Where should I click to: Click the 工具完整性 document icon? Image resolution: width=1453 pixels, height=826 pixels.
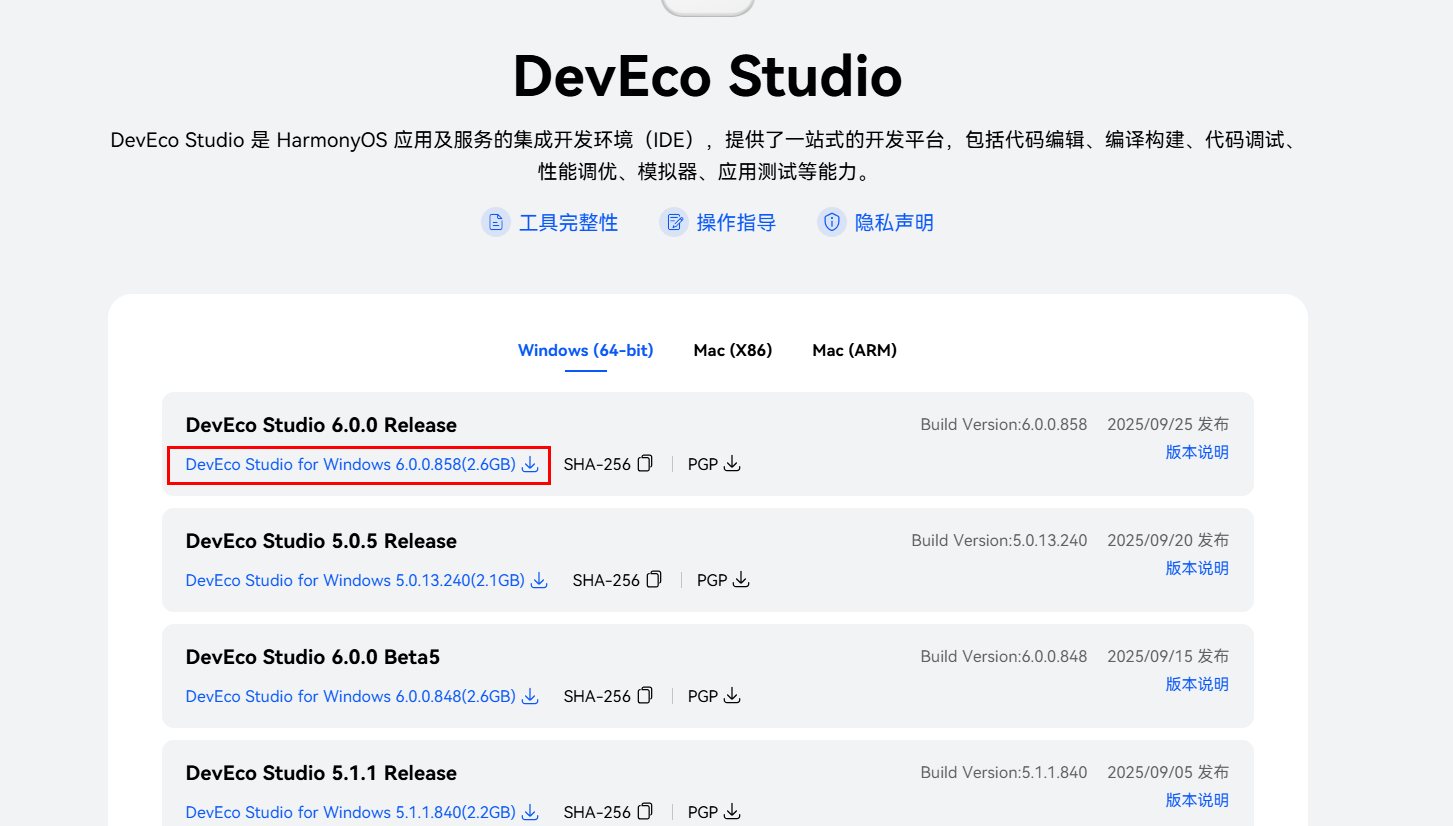coord(496,222)
